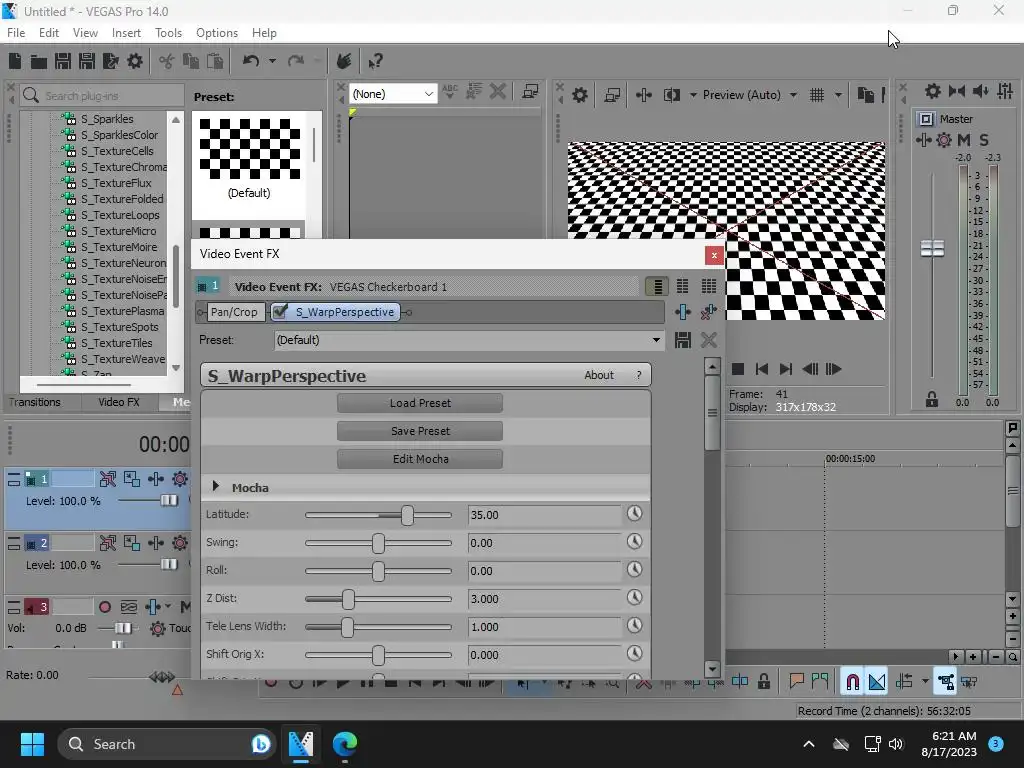Viewport: 1024px width, 768px height.
Task: Switch FX window to grid view
Action: (x=709, y=286)
